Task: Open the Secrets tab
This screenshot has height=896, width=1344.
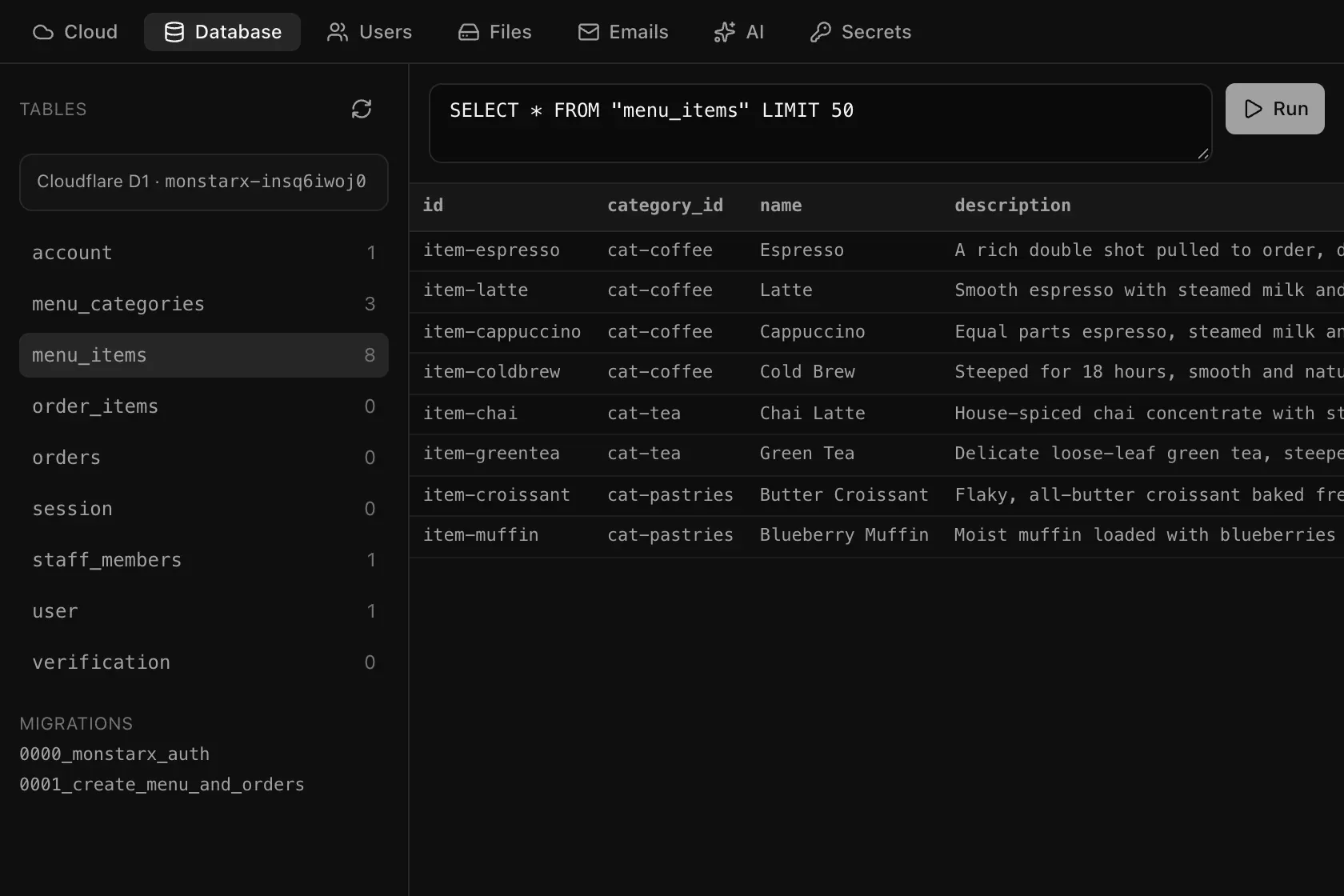Action: (x=861, y=32)
